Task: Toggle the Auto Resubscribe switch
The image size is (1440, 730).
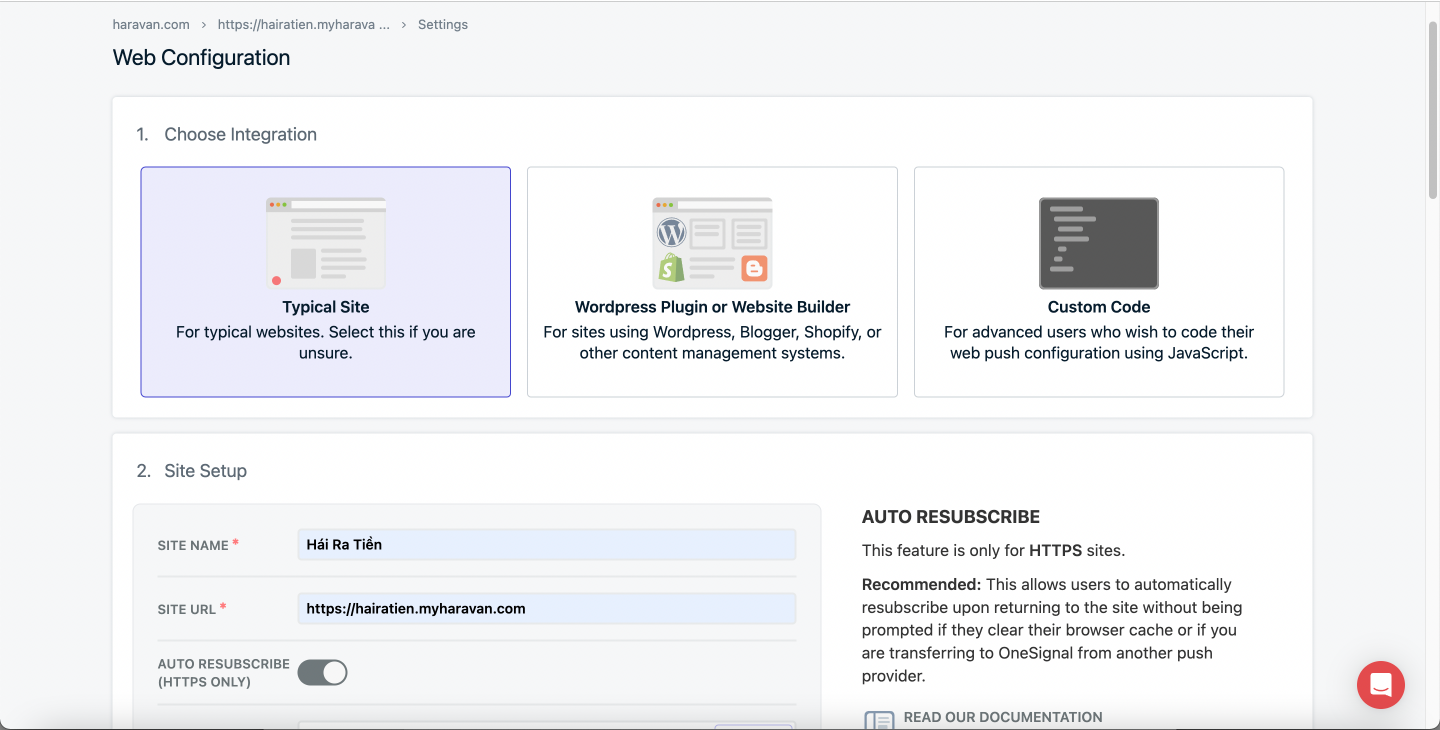Action: (x=322, y=673)
